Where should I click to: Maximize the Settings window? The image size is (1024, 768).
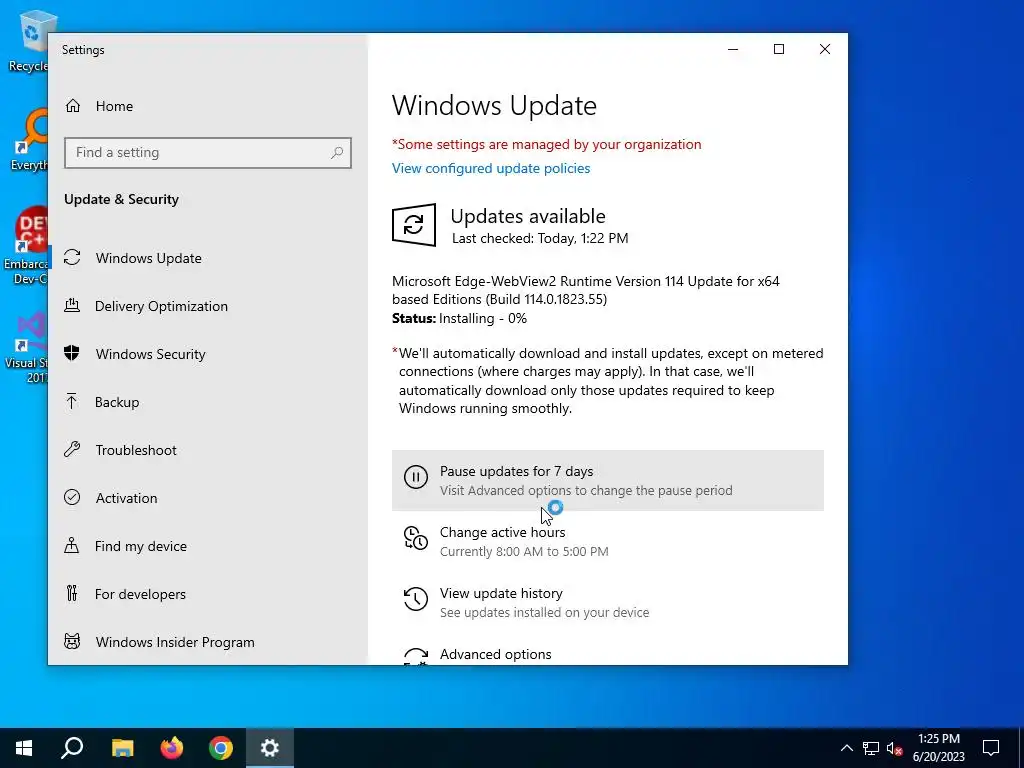(x=778, y=49)
